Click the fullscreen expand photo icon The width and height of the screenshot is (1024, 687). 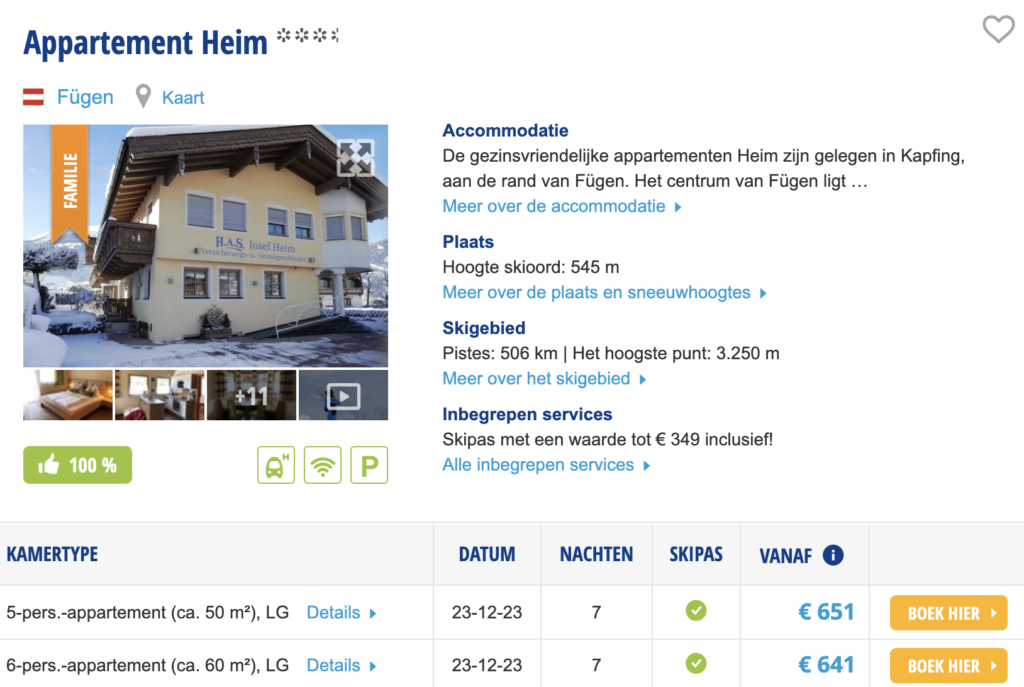[x=355, y=158]
